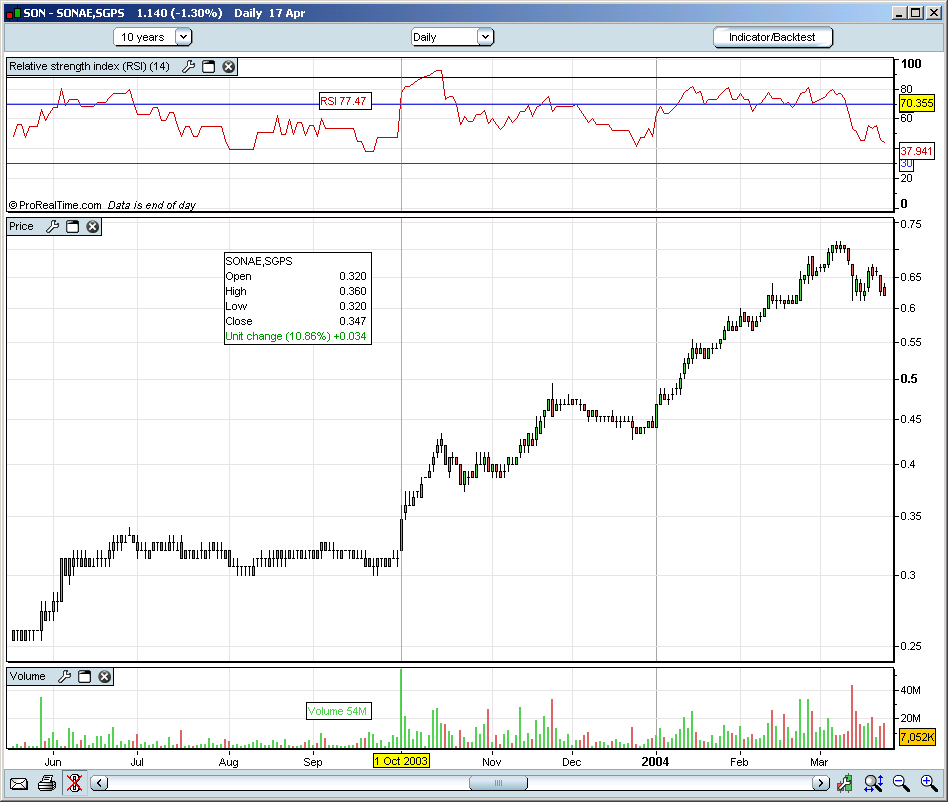948x802 pixels.
Task: Click the bold 0.5 price axis label
Action: pyautogui.click(x=909, y=379)
